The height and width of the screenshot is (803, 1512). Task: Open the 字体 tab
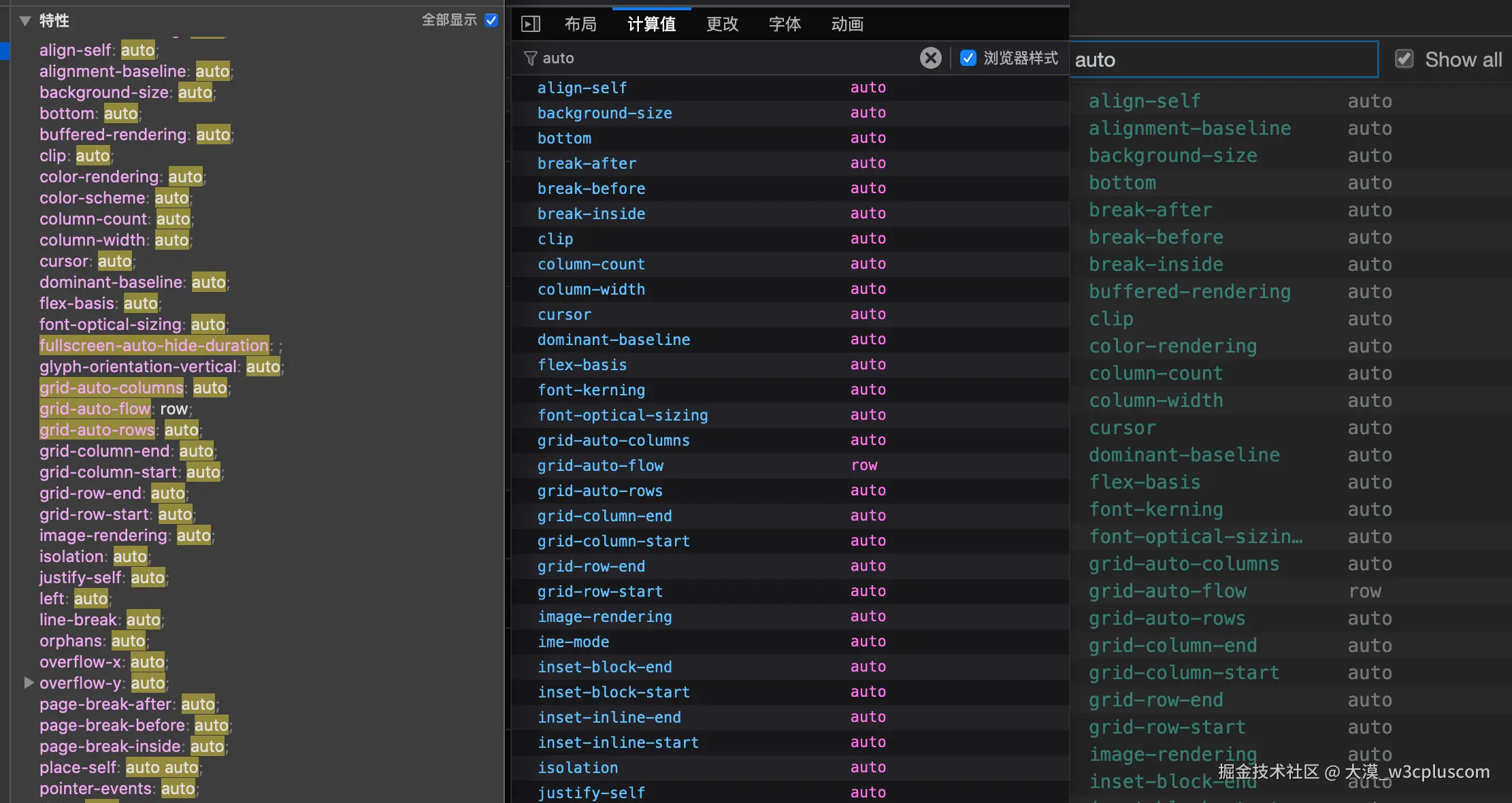[785, 24]
